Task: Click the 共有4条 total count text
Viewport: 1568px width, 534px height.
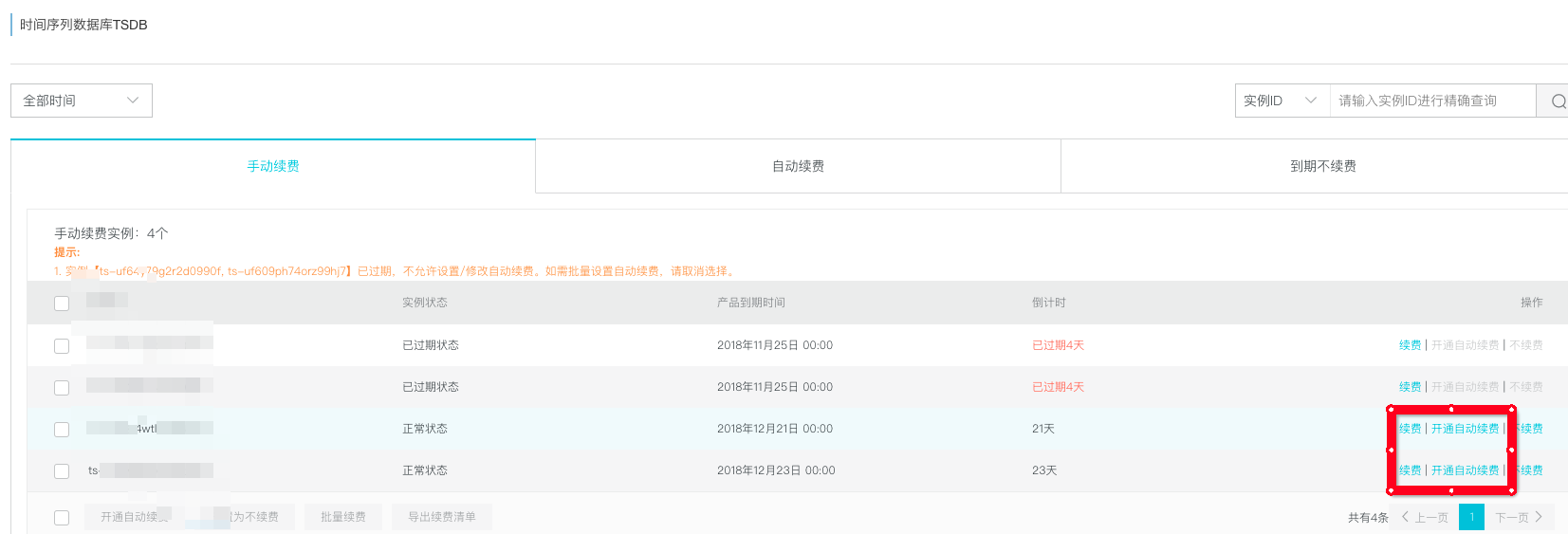Action: coord(1368,517)
